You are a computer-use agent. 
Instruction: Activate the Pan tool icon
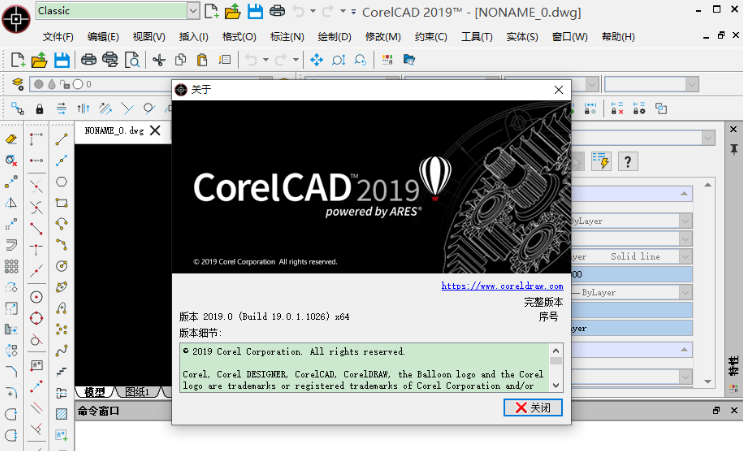tap(316, 60)
